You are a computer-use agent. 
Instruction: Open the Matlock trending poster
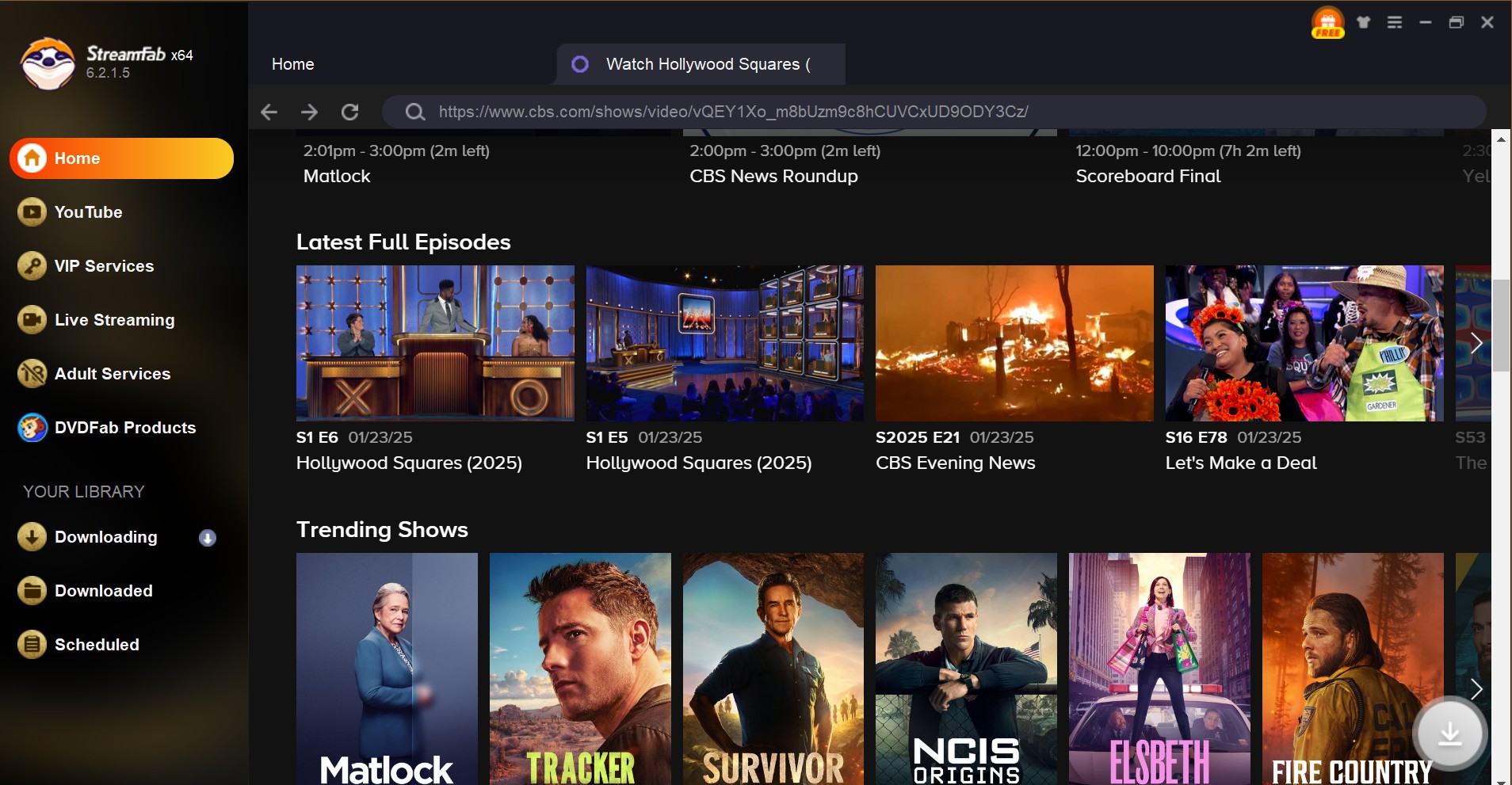[x=387, y=669]
